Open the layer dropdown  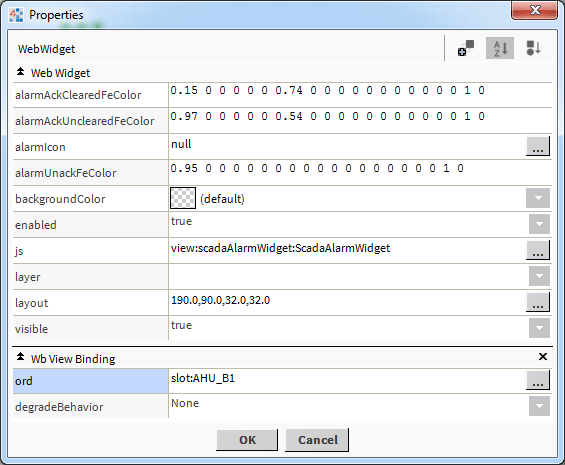539,276
